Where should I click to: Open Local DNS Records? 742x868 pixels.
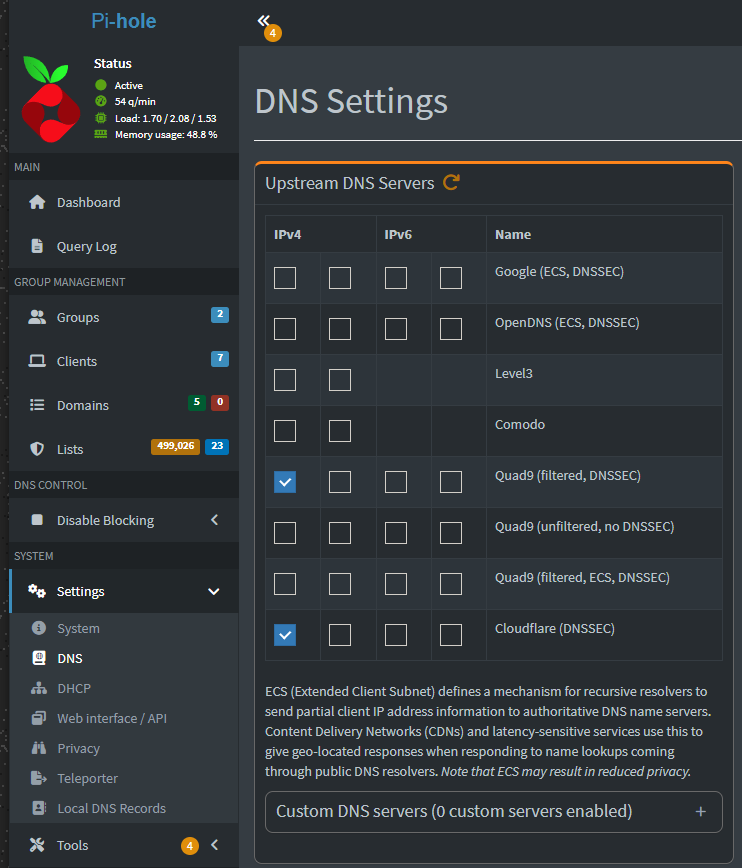(x=111, y=808)
